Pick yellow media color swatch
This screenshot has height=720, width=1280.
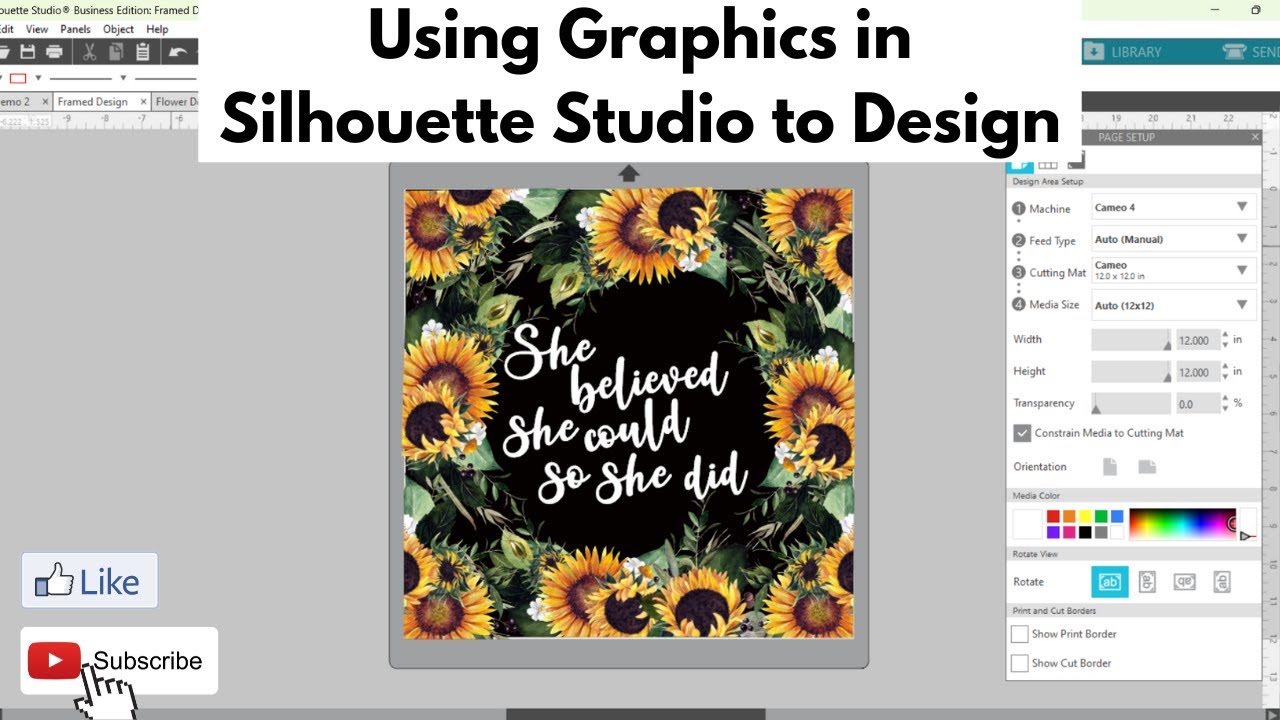1085,516
